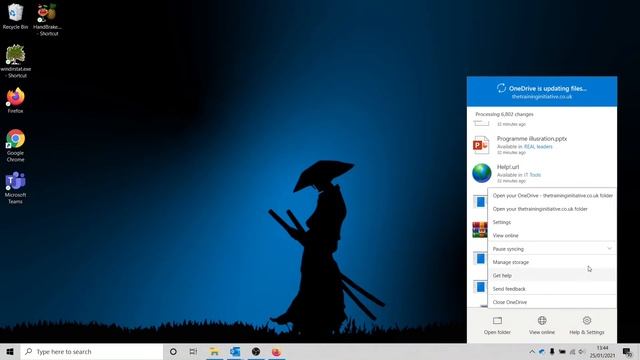Show hidden tray icons with the chevron

(532, 351)
